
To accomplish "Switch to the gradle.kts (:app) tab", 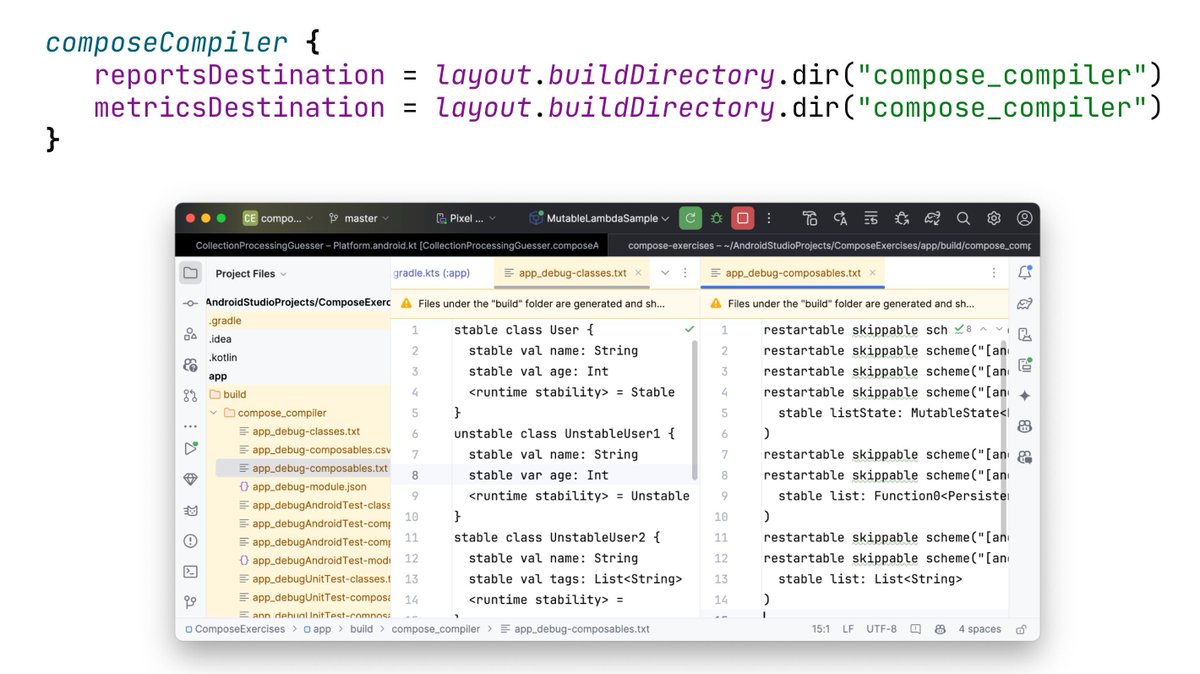I will pyautogui.click(x=431, y=273).
